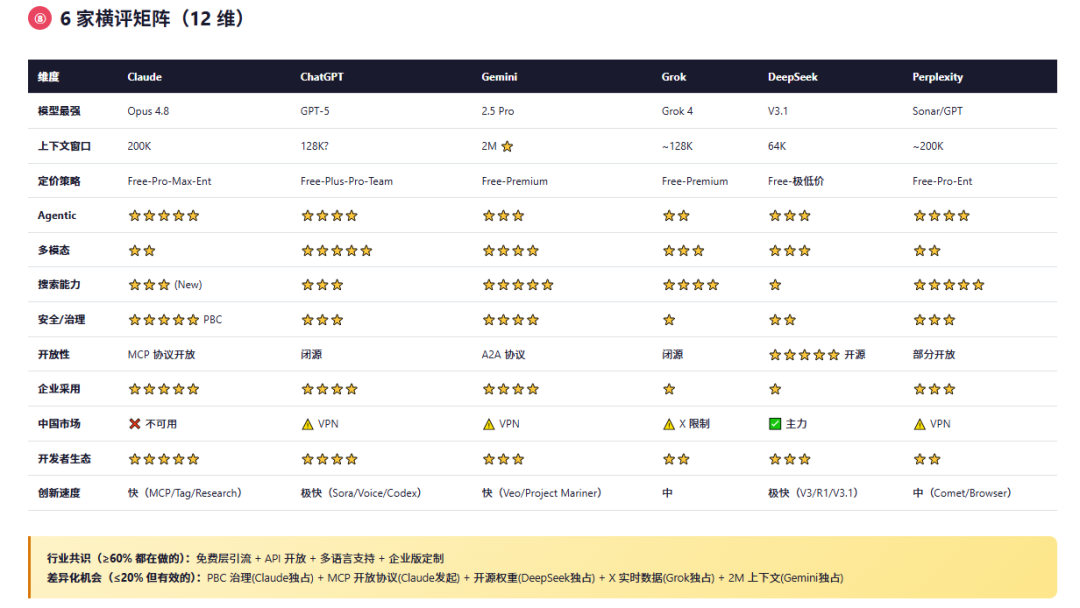The width and height of the screenshot is (1080, 608).
Task: Click the '128K?' context window value
Action: (314, 146)
